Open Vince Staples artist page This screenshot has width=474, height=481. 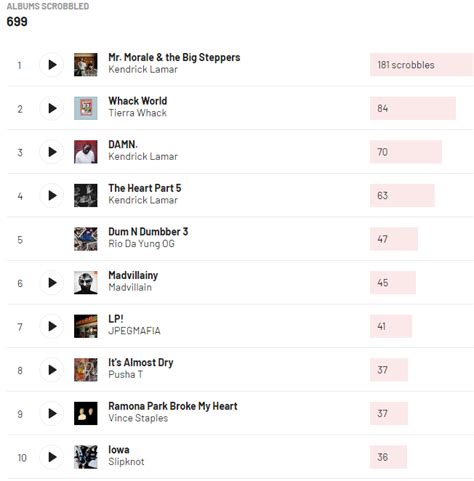(x=138, y=418)
